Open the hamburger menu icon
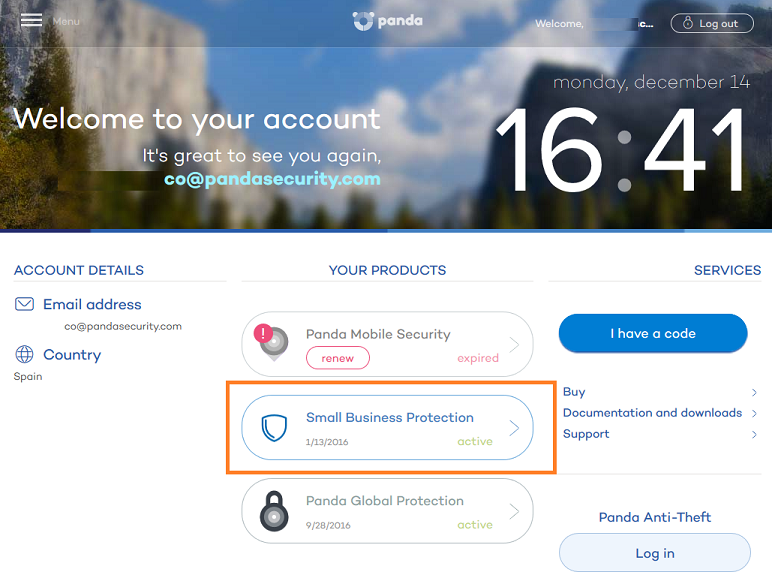Viewport: 772px width, 575px height. (x=31, y=20)
